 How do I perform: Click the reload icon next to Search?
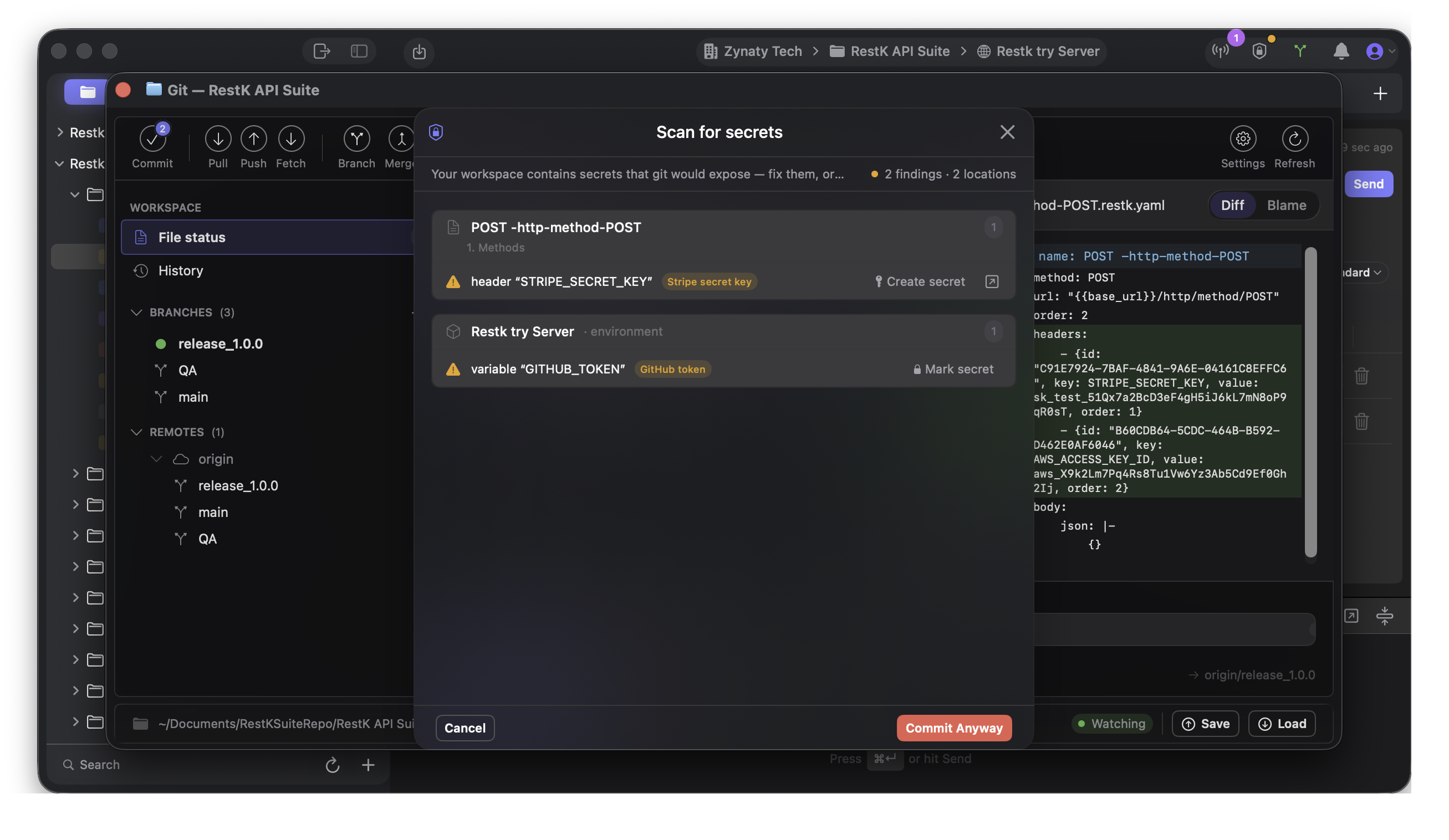[x=333, y=765]
